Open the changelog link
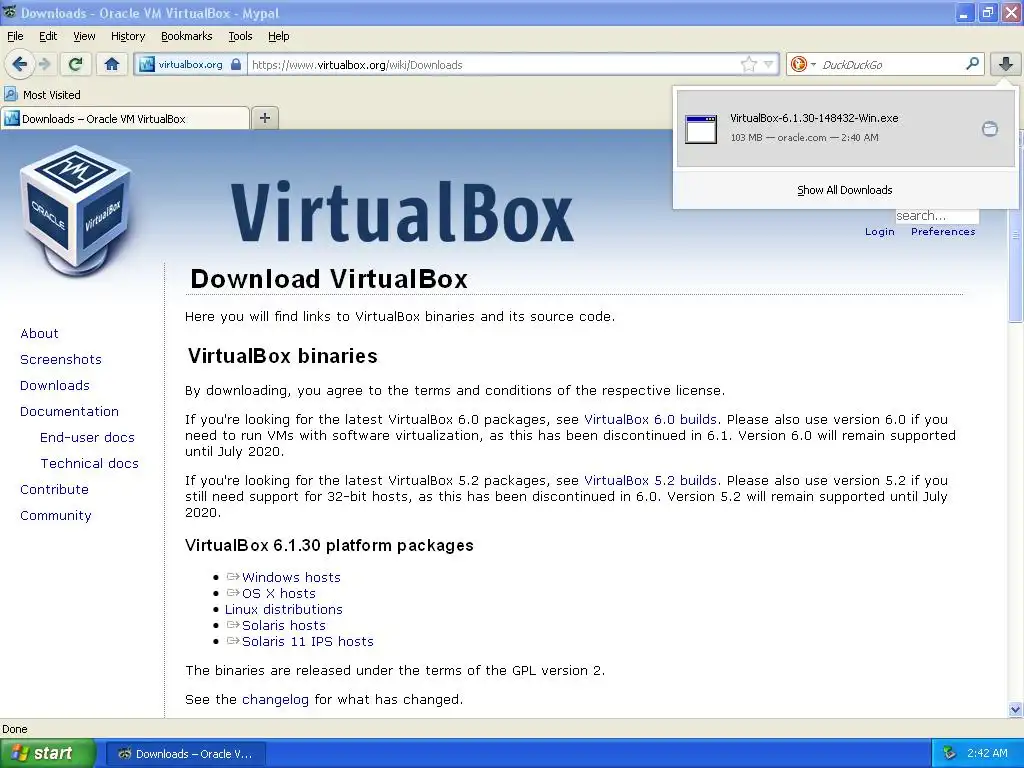Viewport: 1024px width, 768px height. point(275,699)
